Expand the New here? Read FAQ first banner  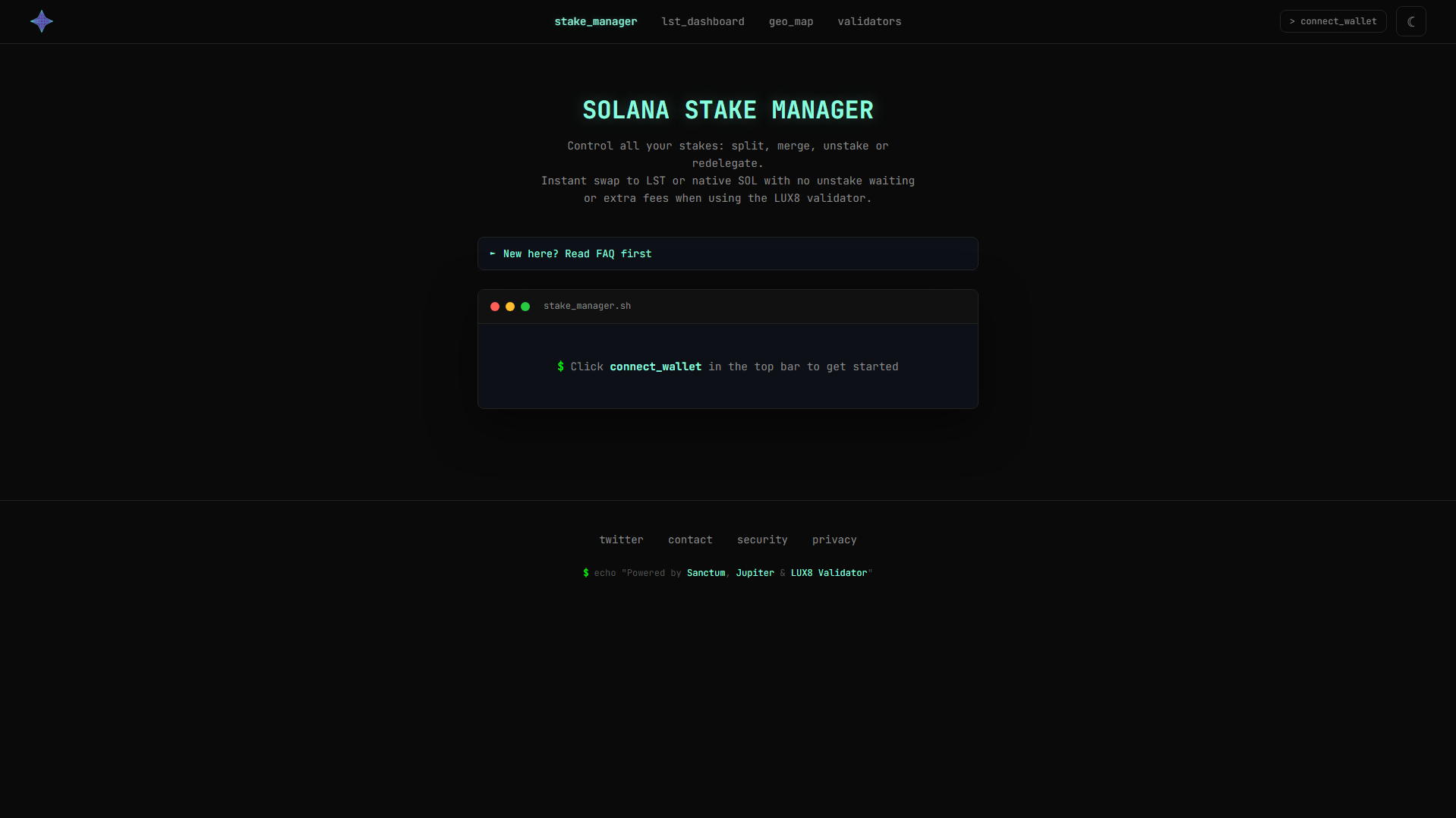click(x=727, y=253)
